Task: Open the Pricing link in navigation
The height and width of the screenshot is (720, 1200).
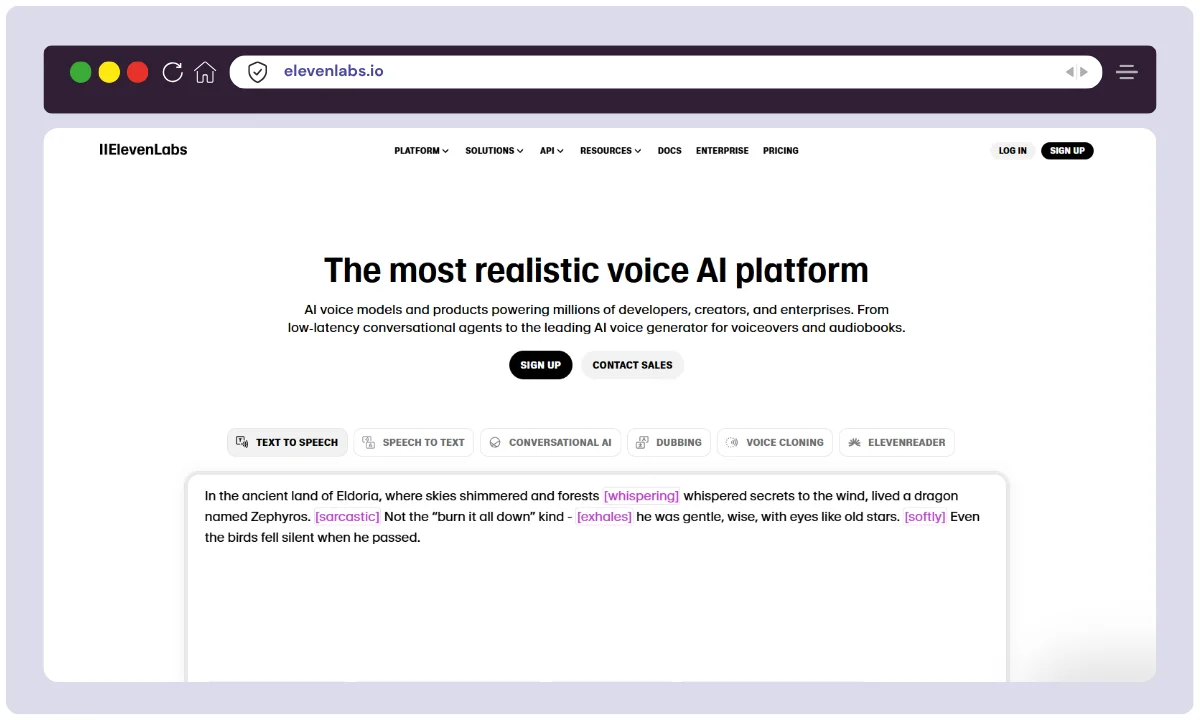Action: [780, 151]
